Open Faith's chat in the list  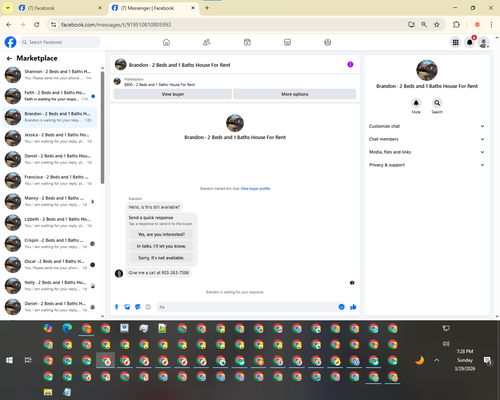tap(50, 96)
